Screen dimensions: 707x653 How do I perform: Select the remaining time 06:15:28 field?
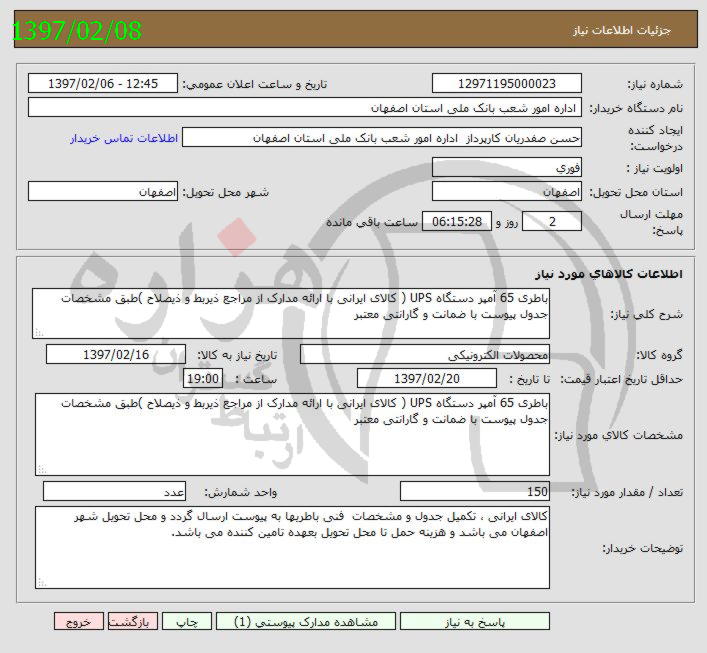pyautogui.click(x=460, y=221)
